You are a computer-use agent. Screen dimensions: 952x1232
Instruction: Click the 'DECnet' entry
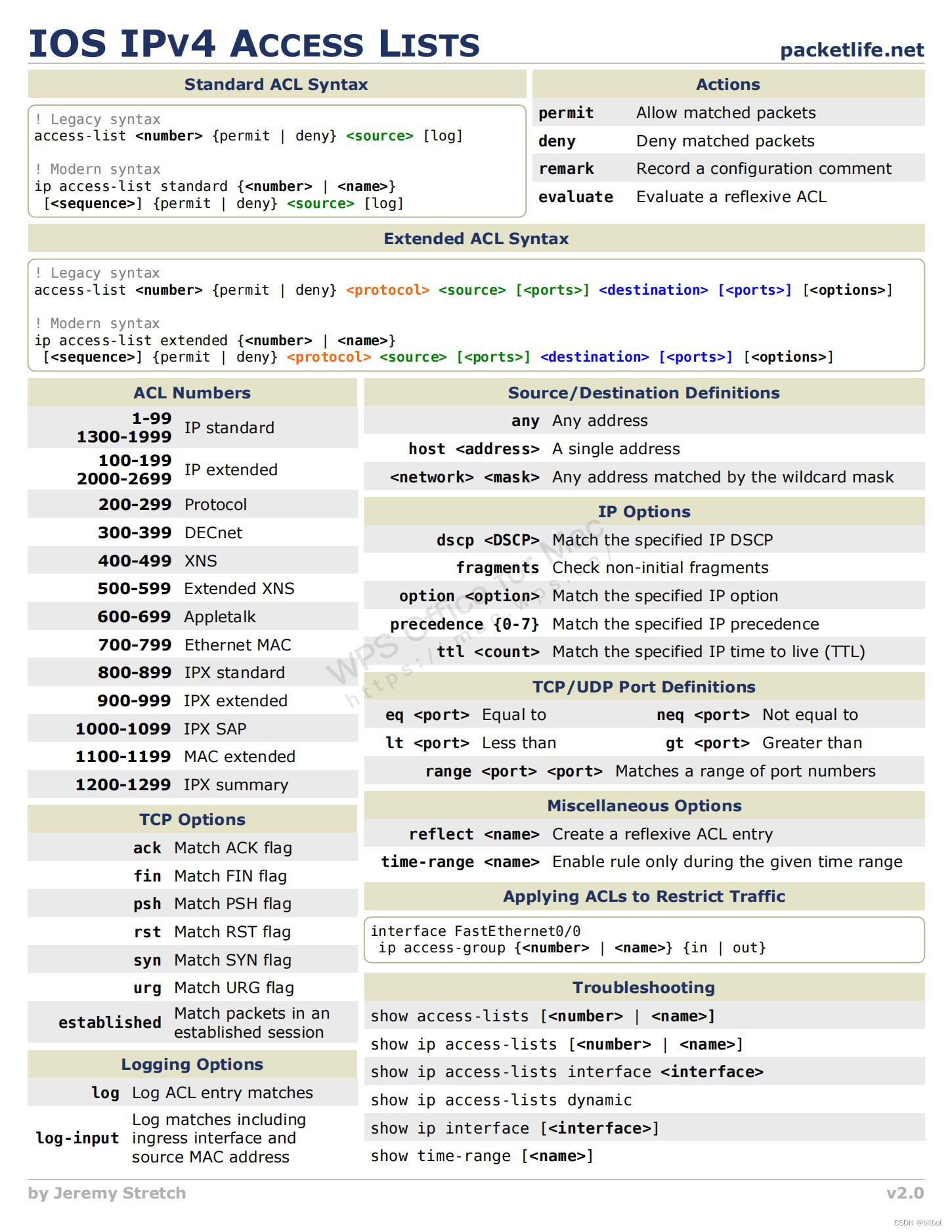point(213,532)
